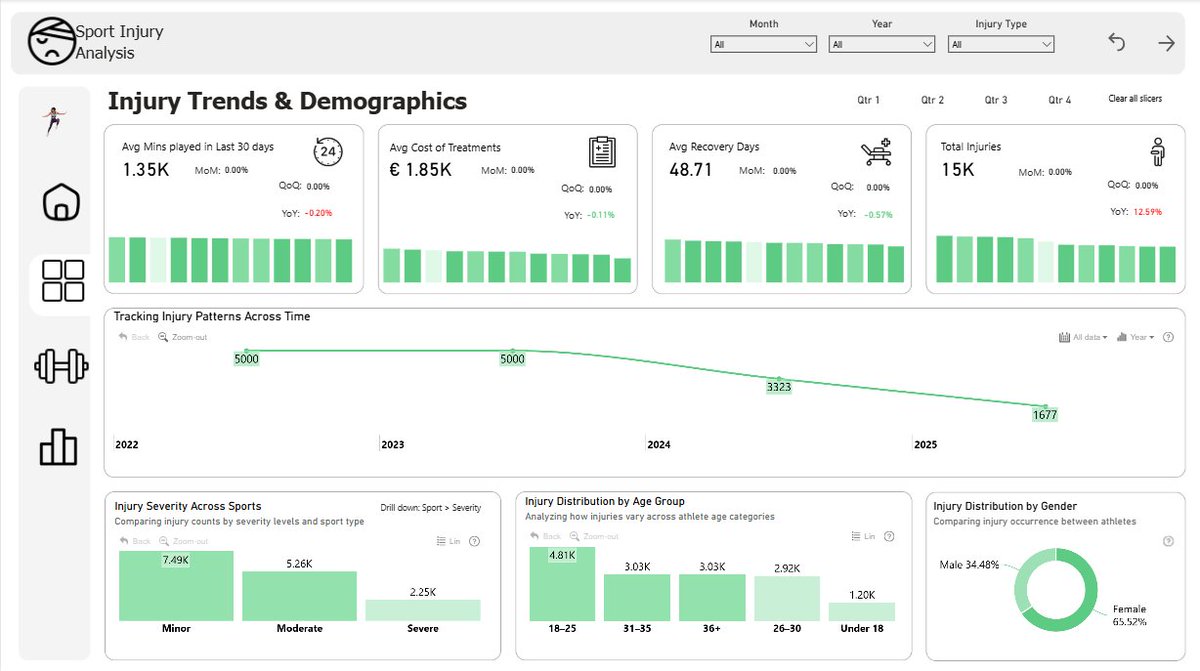Select the 36+ age group bar
The width and height of the screenshot is (1200, 671).
click(711, 597)
